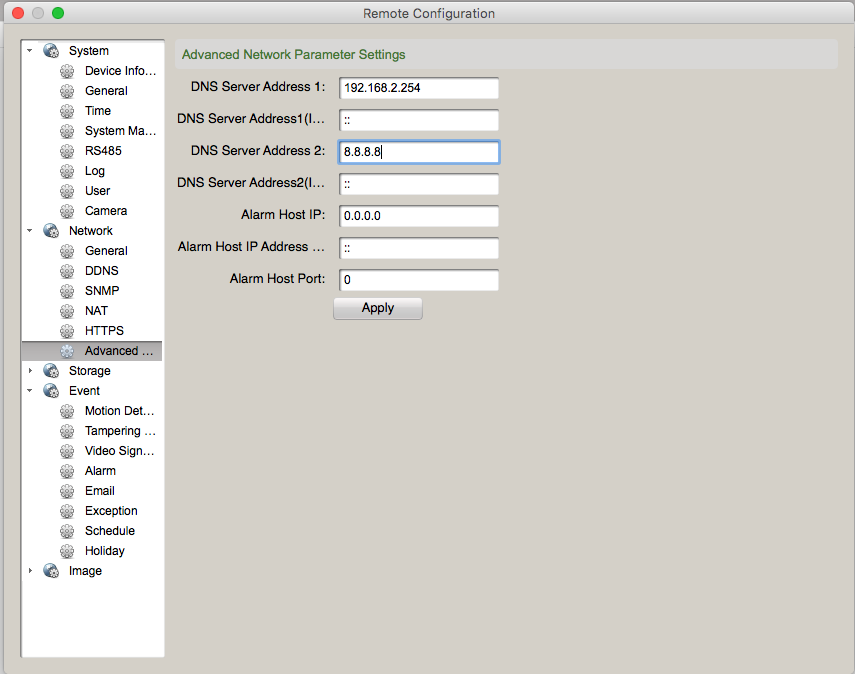Expand the Storage tree section
Screen dimensions: 855x674
[30, 371]
